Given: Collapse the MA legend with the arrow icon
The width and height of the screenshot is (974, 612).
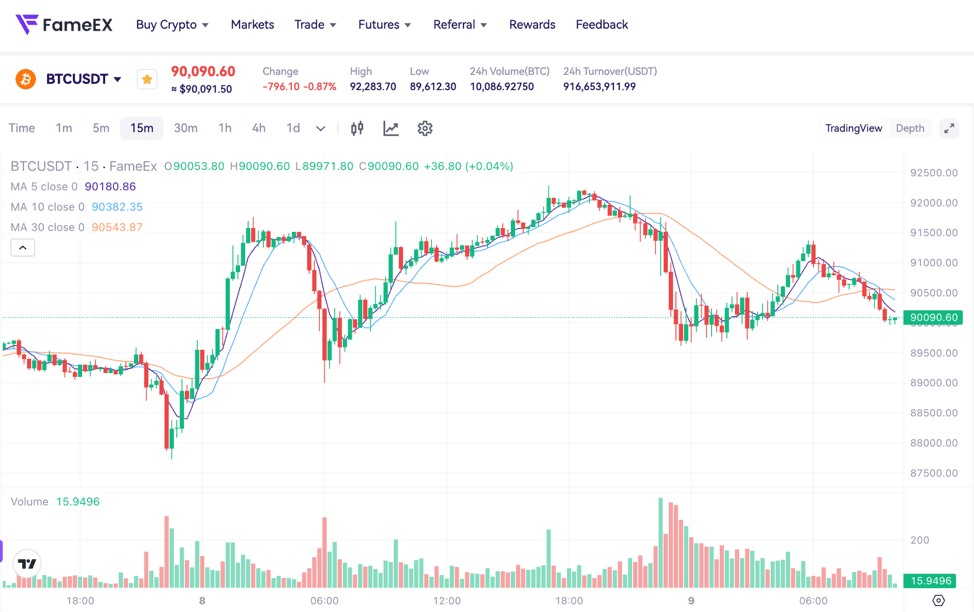Looking at the screenshot, I should (x=22, y=247).
